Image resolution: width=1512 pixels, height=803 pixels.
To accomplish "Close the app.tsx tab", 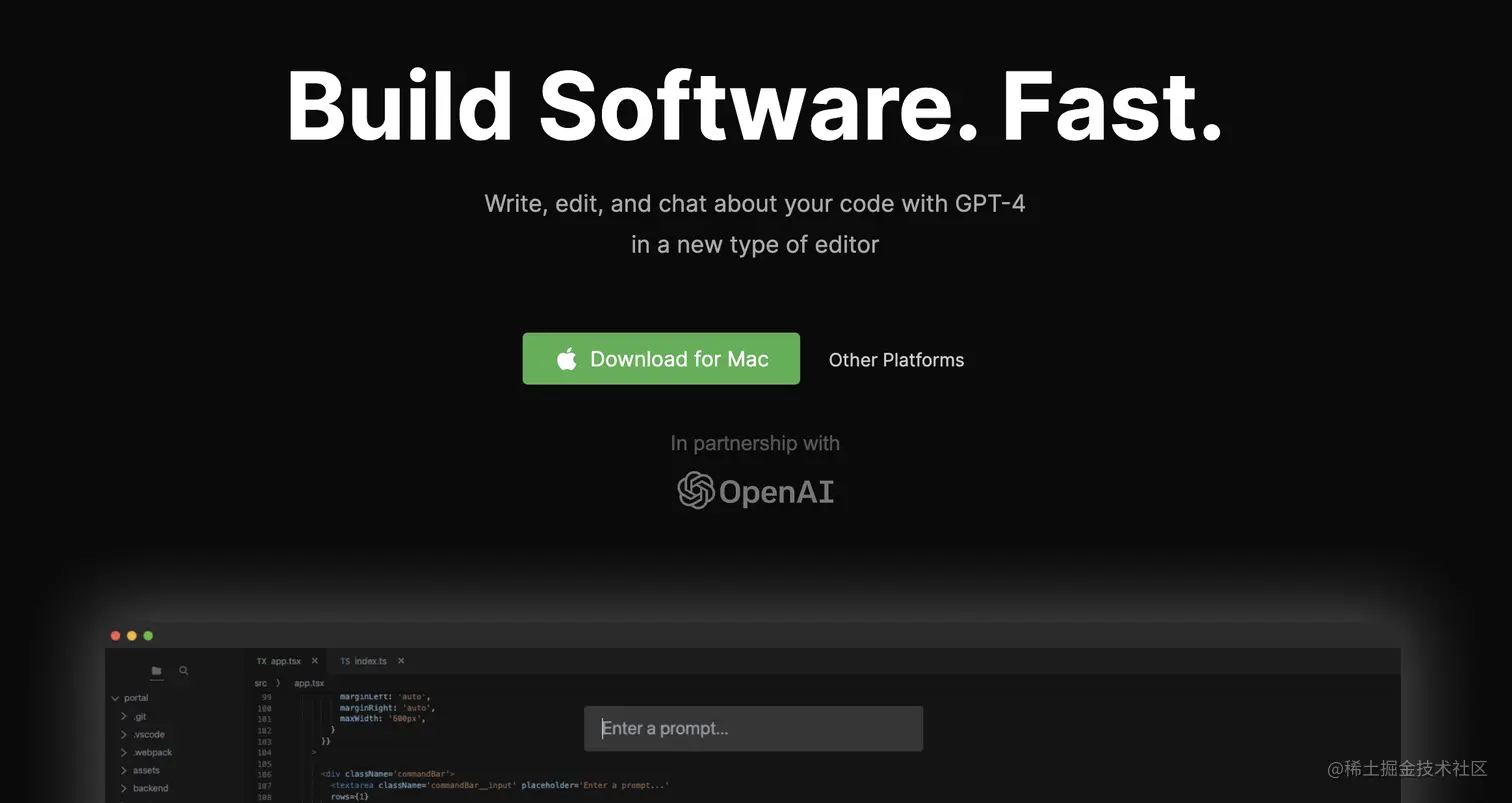I will (x=314, y=661).
